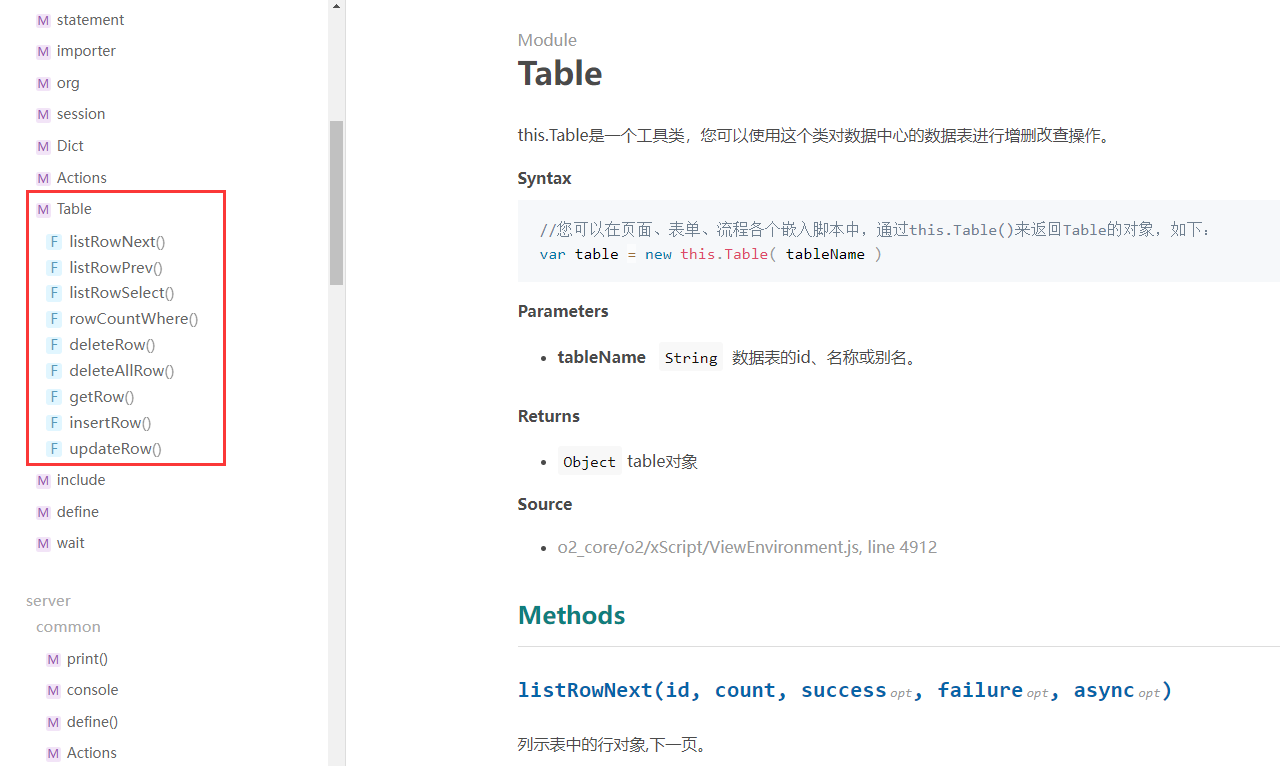Navigate to deleteAllRow() function

click(x=121, y=371)
